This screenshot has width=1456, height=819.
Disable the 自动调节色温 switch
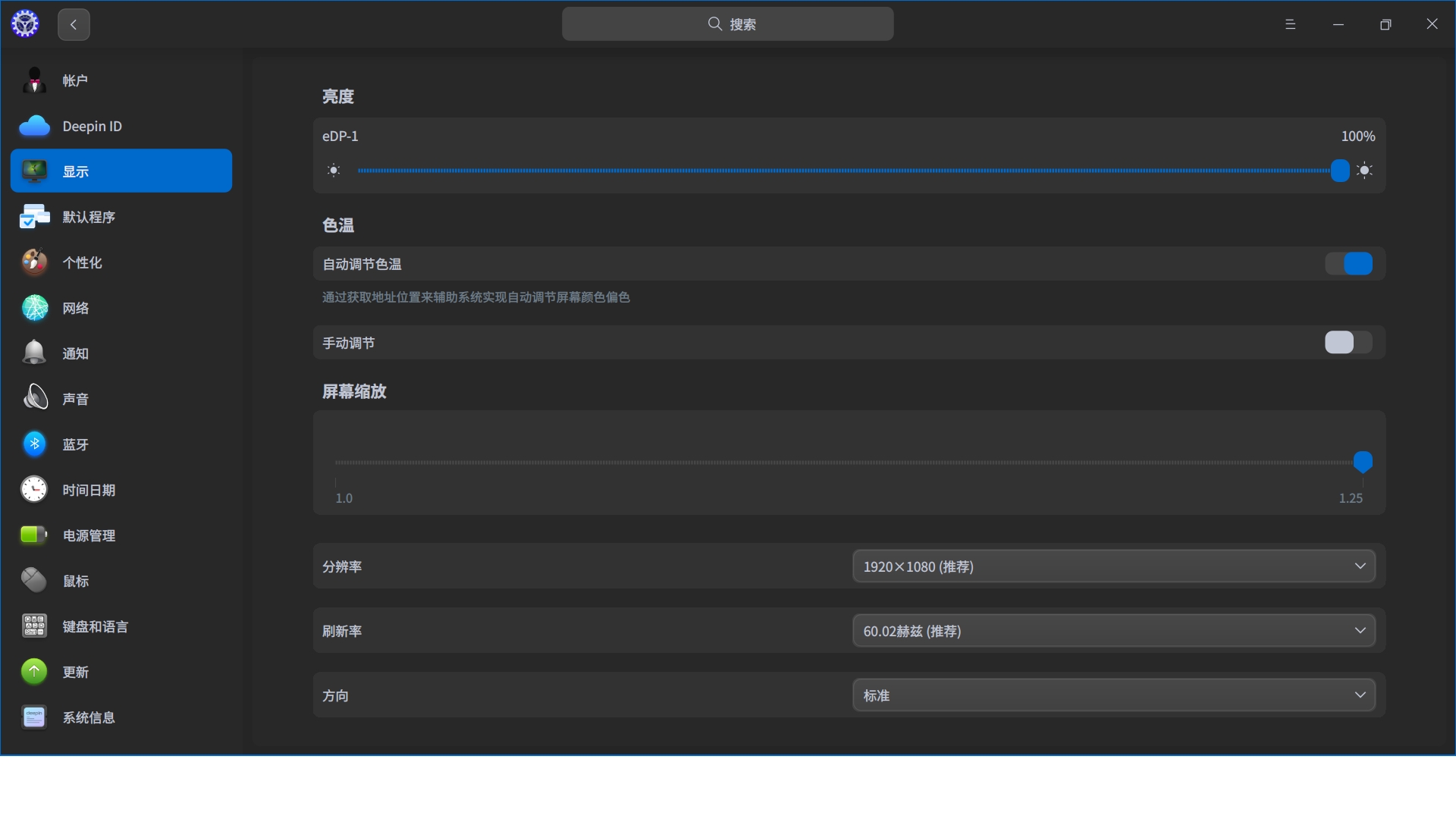coord(1348,264)
